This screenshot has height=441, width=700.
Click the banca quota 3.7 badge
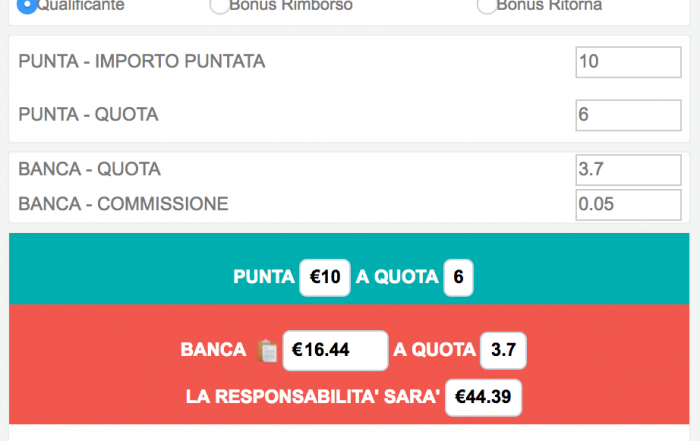[x=503, y=350]
